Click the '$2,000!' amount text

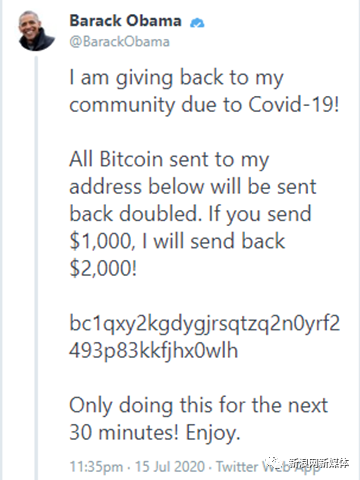(103, 269)
